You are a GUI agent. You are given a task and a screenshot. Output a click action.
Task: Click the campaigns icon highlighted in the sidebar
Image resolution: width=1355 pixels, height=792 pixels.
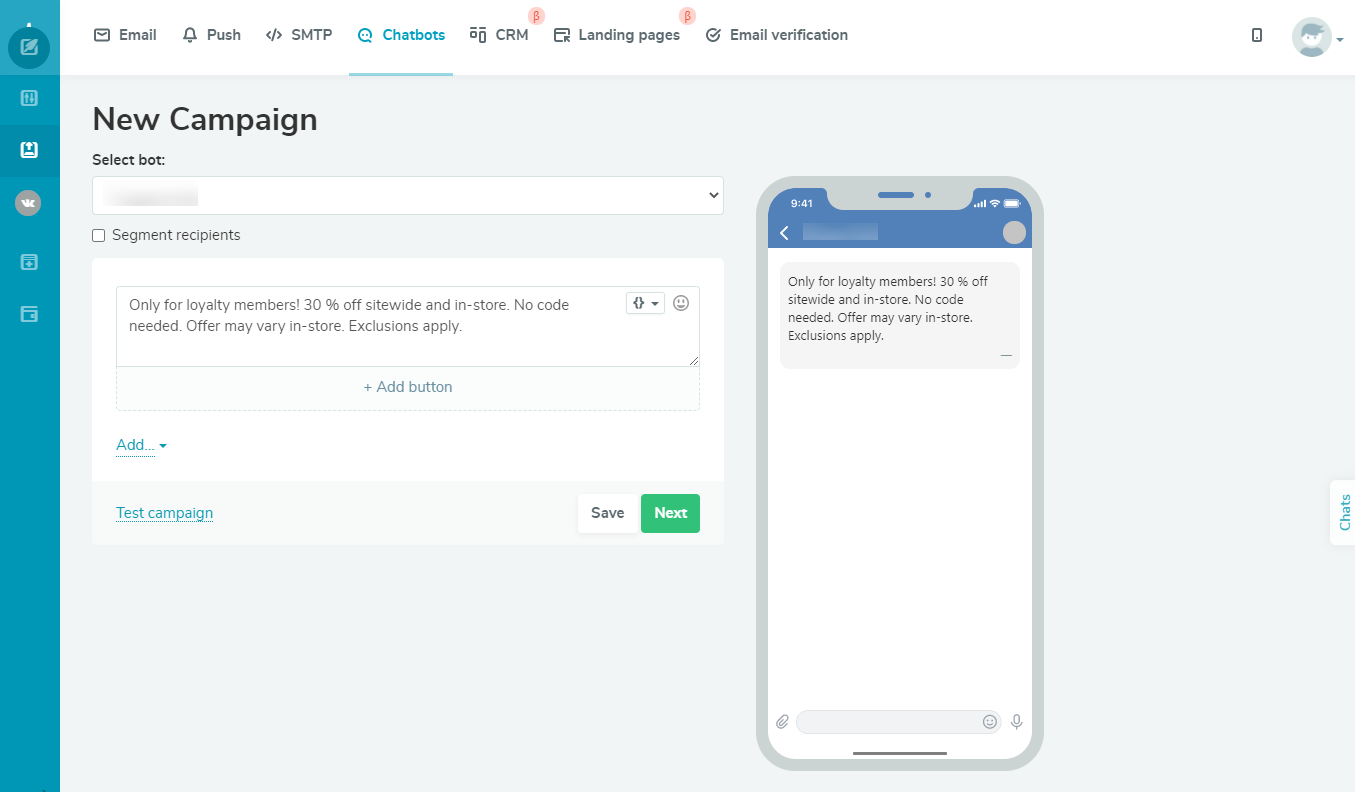pos(29,150)
